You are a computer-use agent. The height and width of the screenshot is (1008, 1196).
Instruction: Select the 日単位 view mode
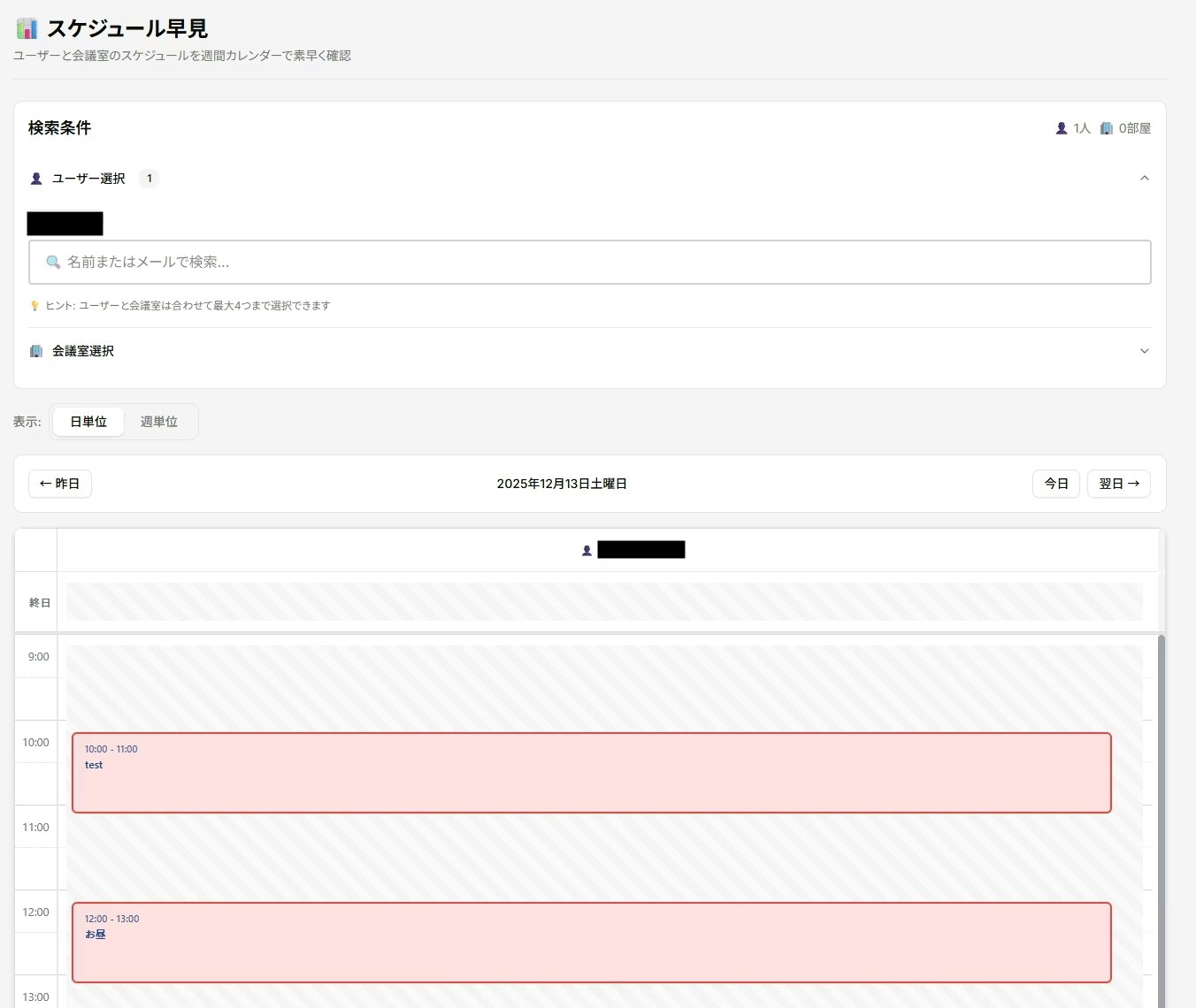pos(88,422)
